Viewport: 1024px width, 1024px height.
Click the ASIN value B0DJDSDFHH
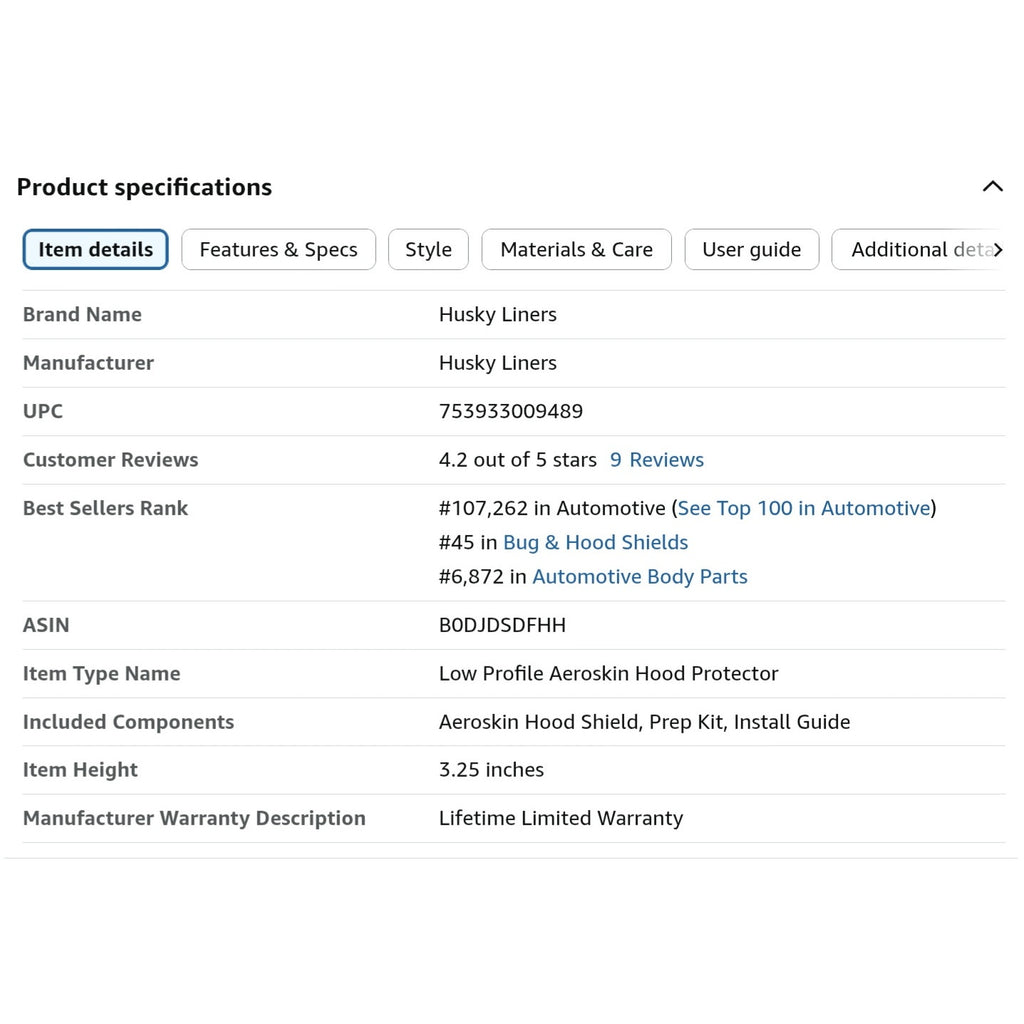(502, 625)
